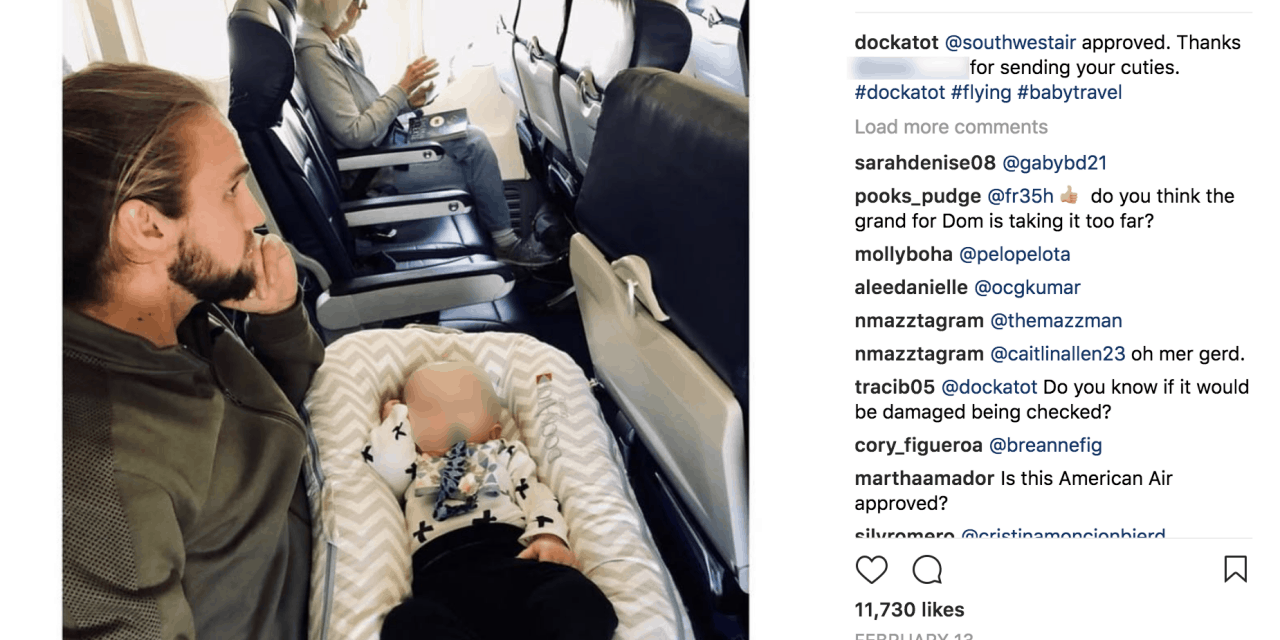
Task: Open sarahdenise08 commenter profile
Action: point(925,163)
